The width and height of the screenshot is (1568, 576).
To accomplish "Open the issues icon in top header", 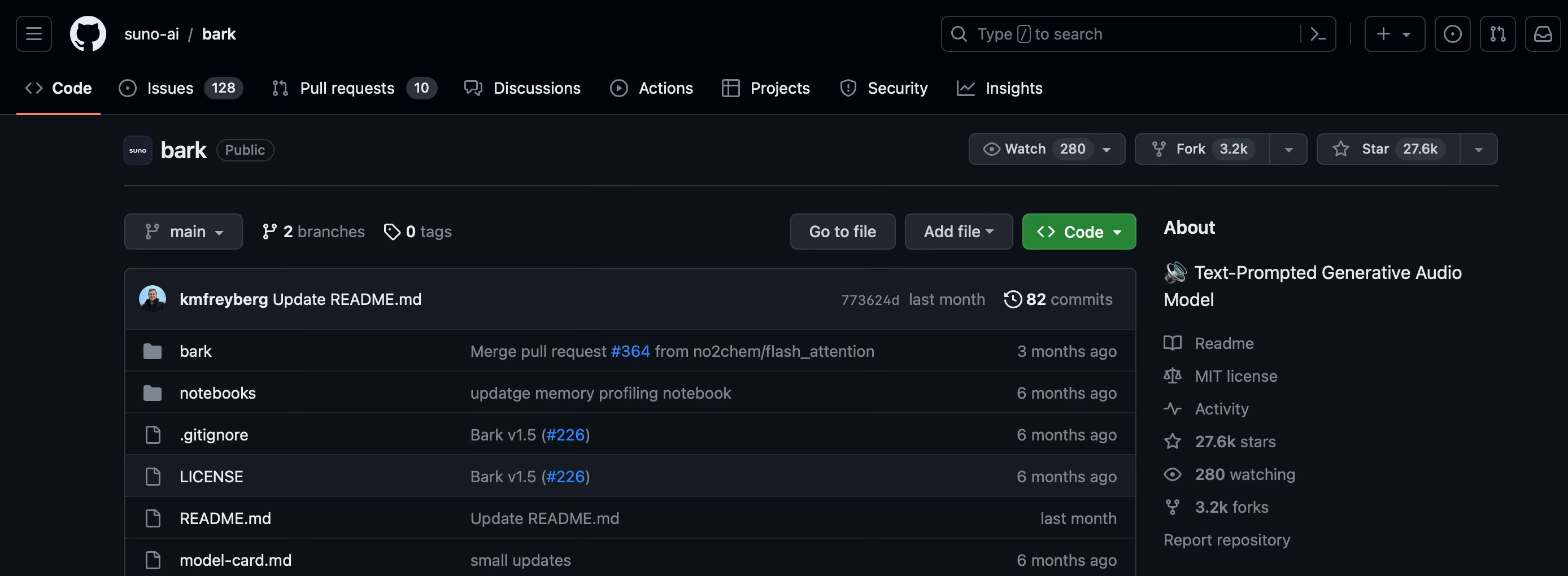I will (1452, 34).
